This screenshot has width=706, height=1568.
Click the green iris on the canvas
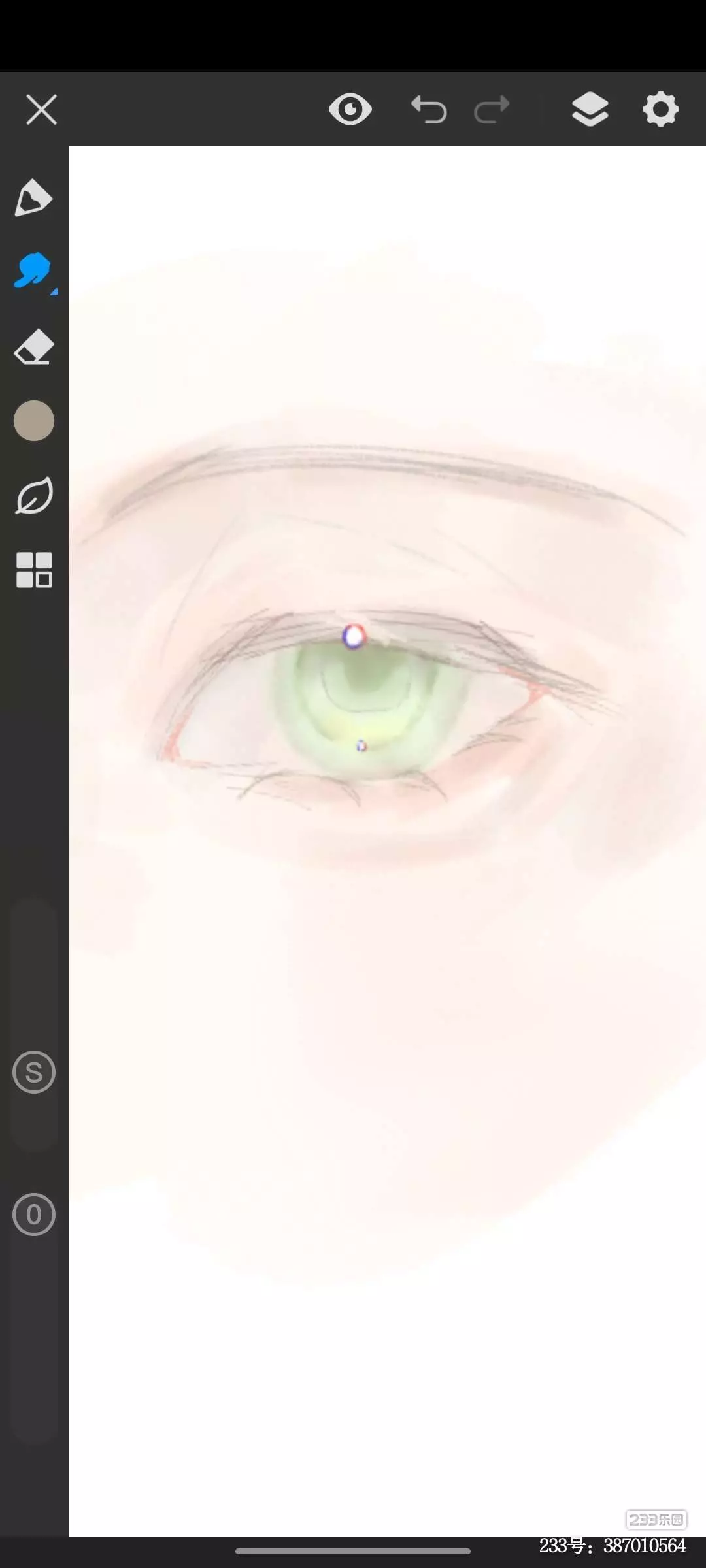pos(369,706)
